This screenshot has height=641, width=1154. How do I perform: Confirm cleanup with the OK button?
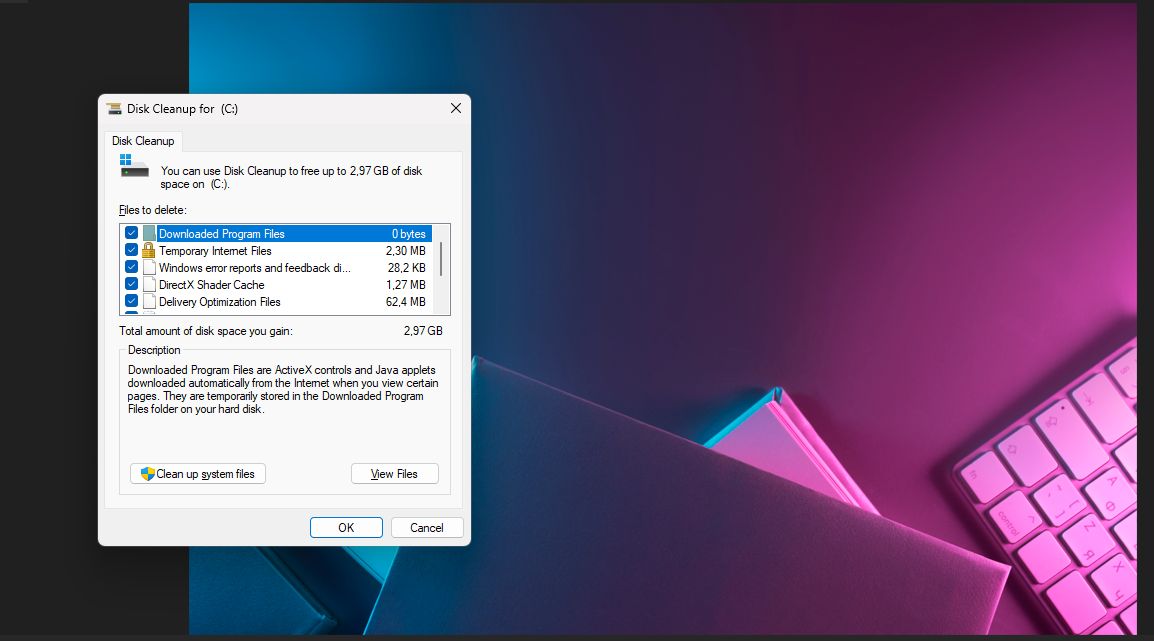(346, 528)
